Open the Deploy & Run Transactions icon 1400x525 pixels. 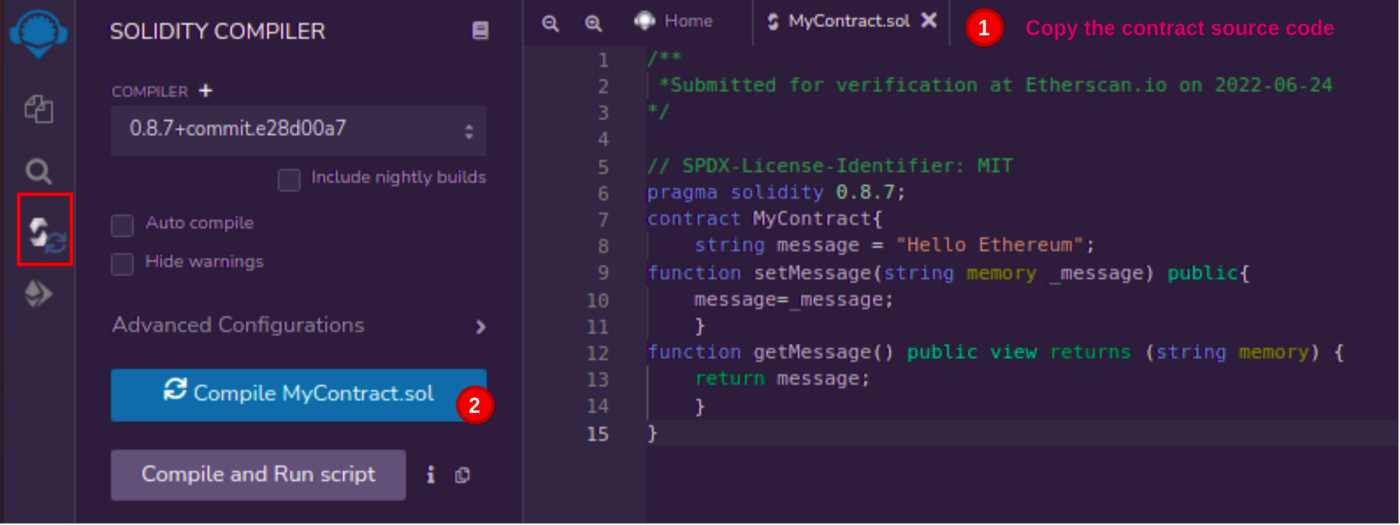point(38,294)
